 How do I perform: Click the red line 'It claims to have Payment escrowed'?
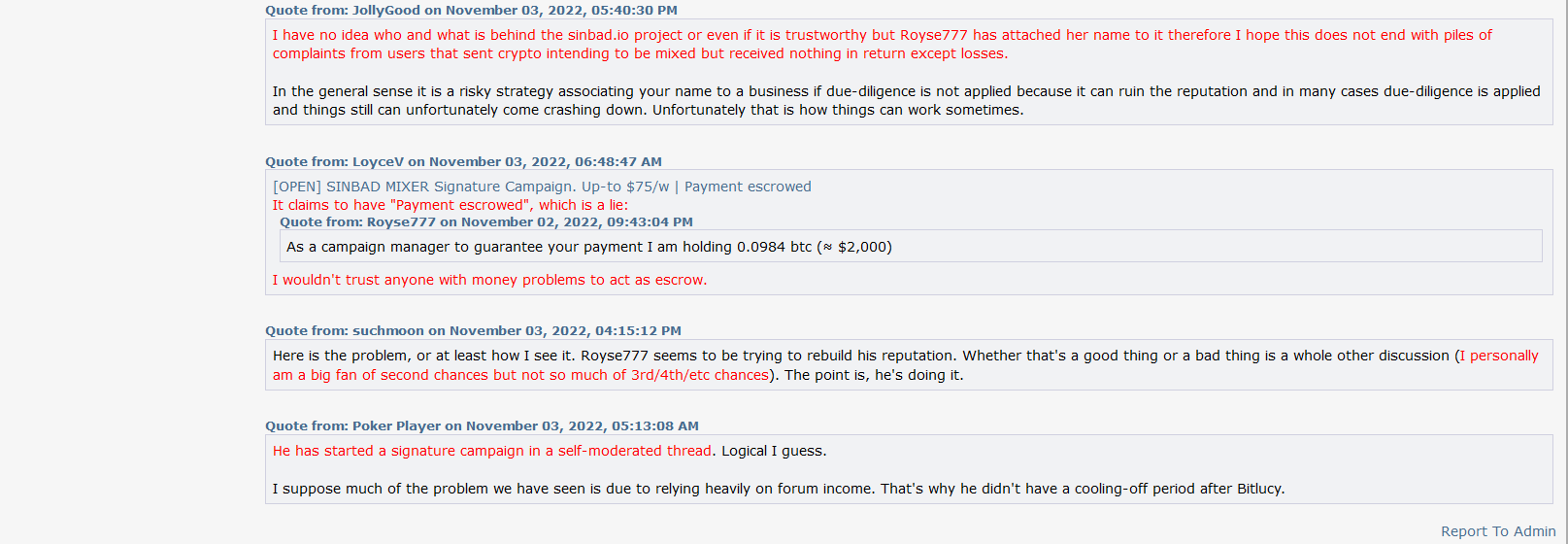[450, 205]
